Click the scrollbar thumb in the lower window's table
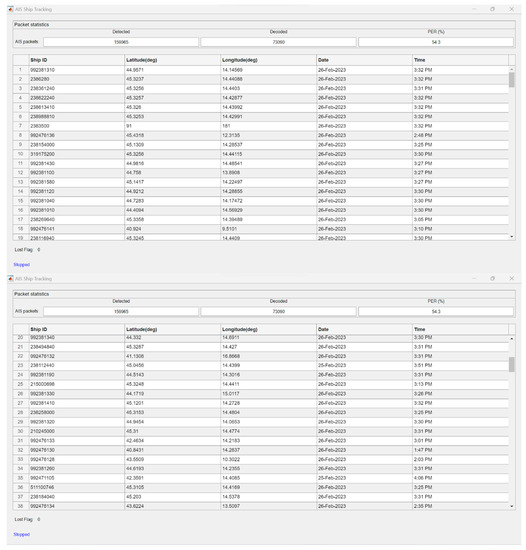Screen dimensions: 526x550 [x=512, y=364]
